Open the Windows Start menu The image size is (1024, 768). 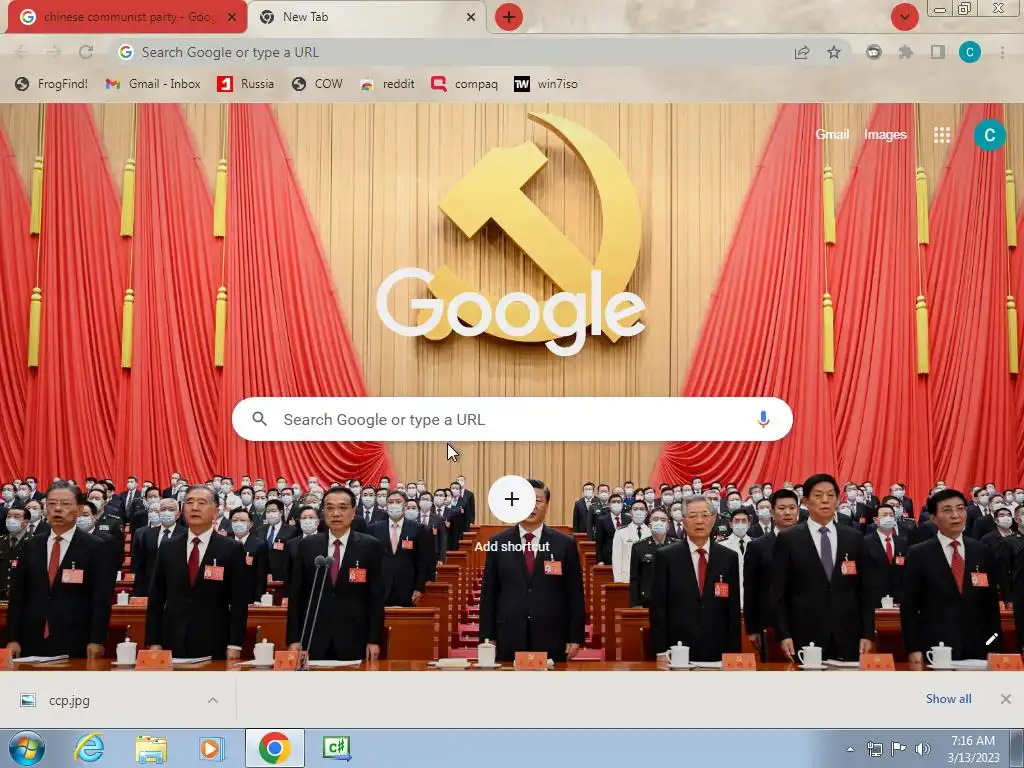click(27, 748)
